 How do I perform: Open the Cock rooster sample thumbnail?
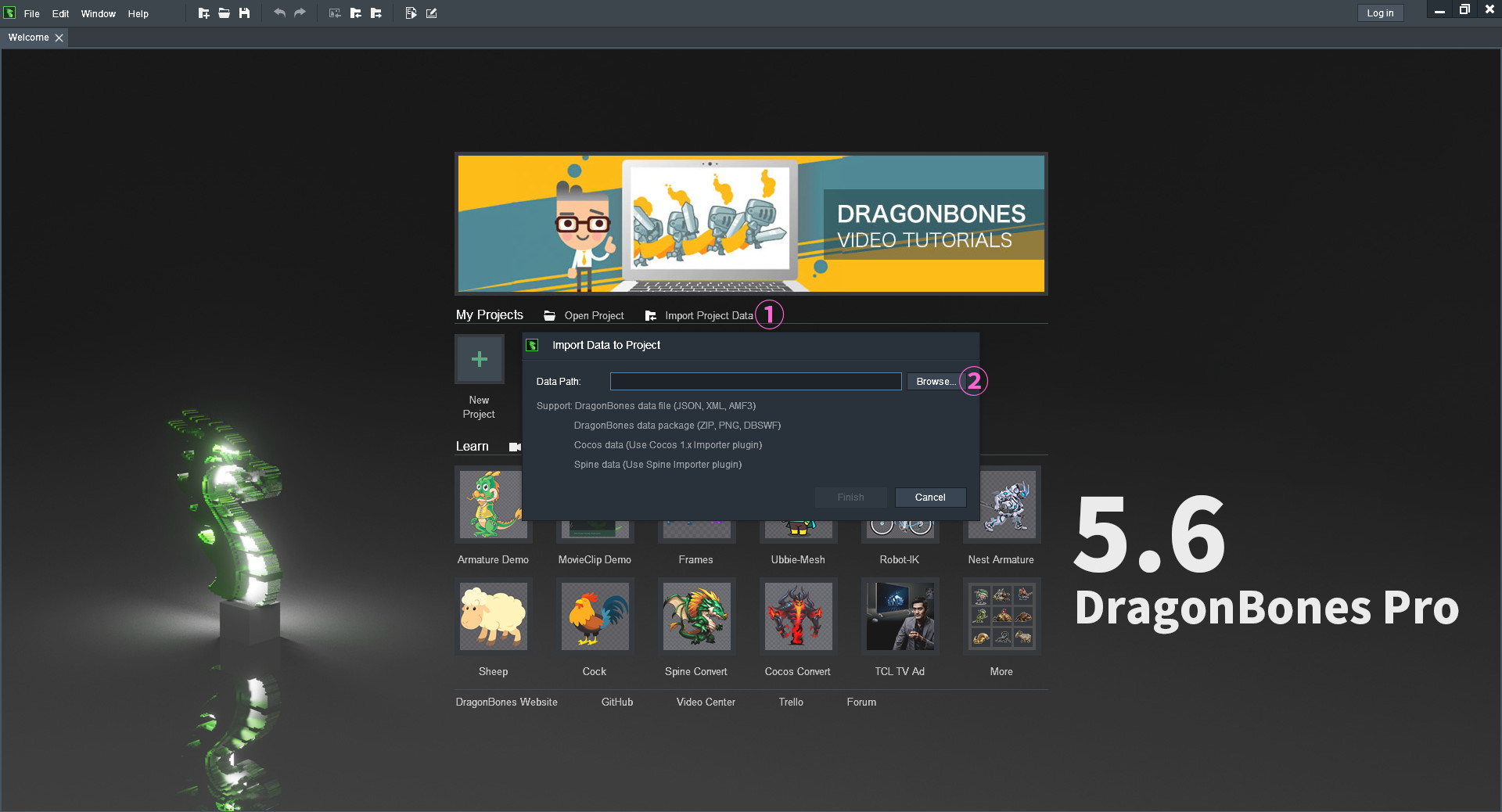point(595,616)
